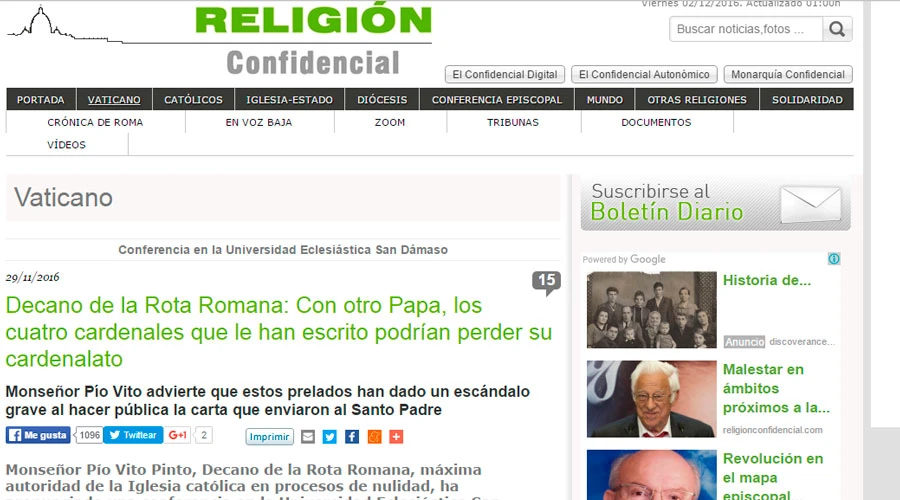The height and width of the screenshot is (500, 900).
Task: Open the Vaticano menu section
Action: point(114,100)
